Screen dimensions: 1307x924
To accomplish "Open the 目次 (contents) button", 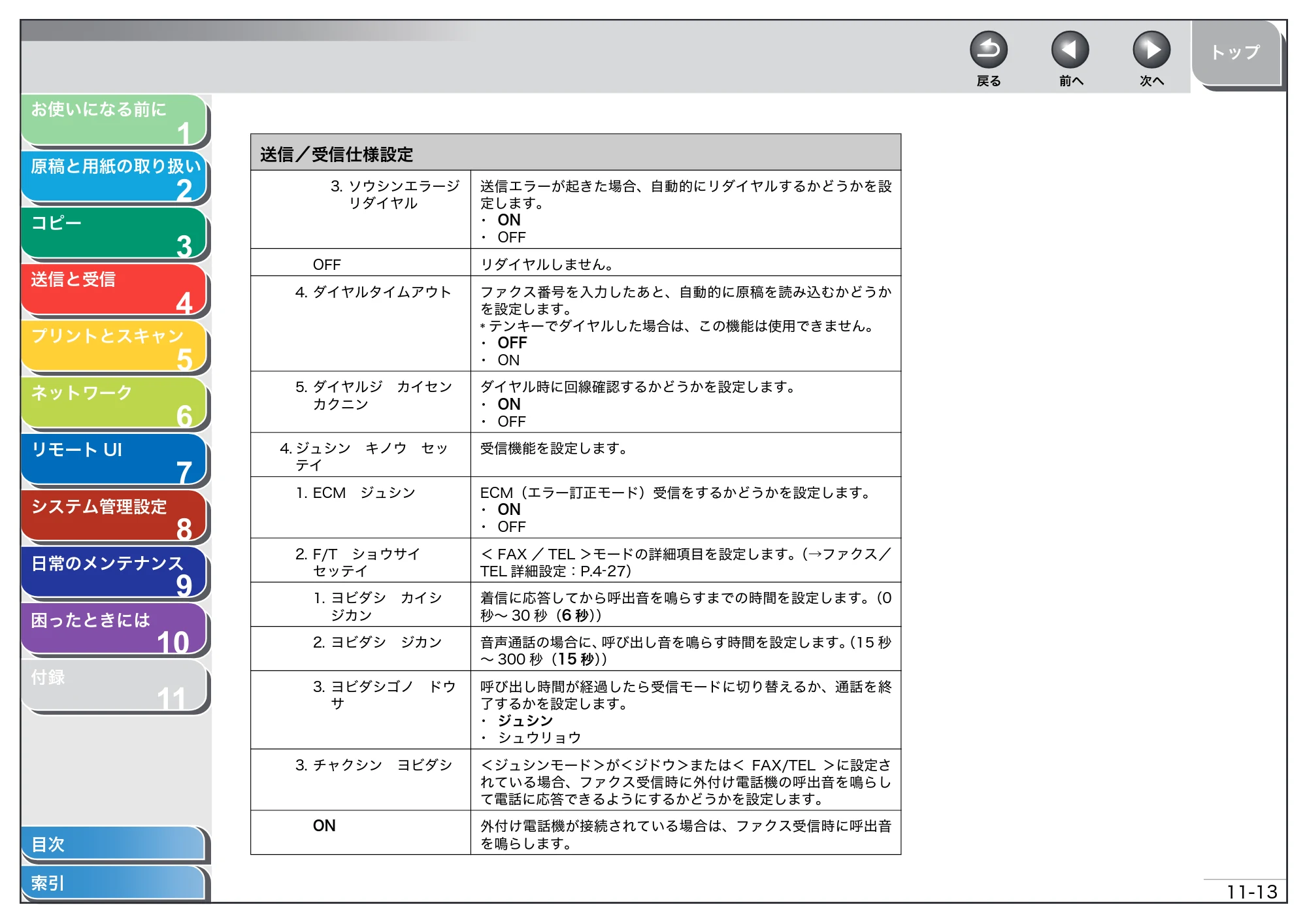I will [x=114, y=844].
